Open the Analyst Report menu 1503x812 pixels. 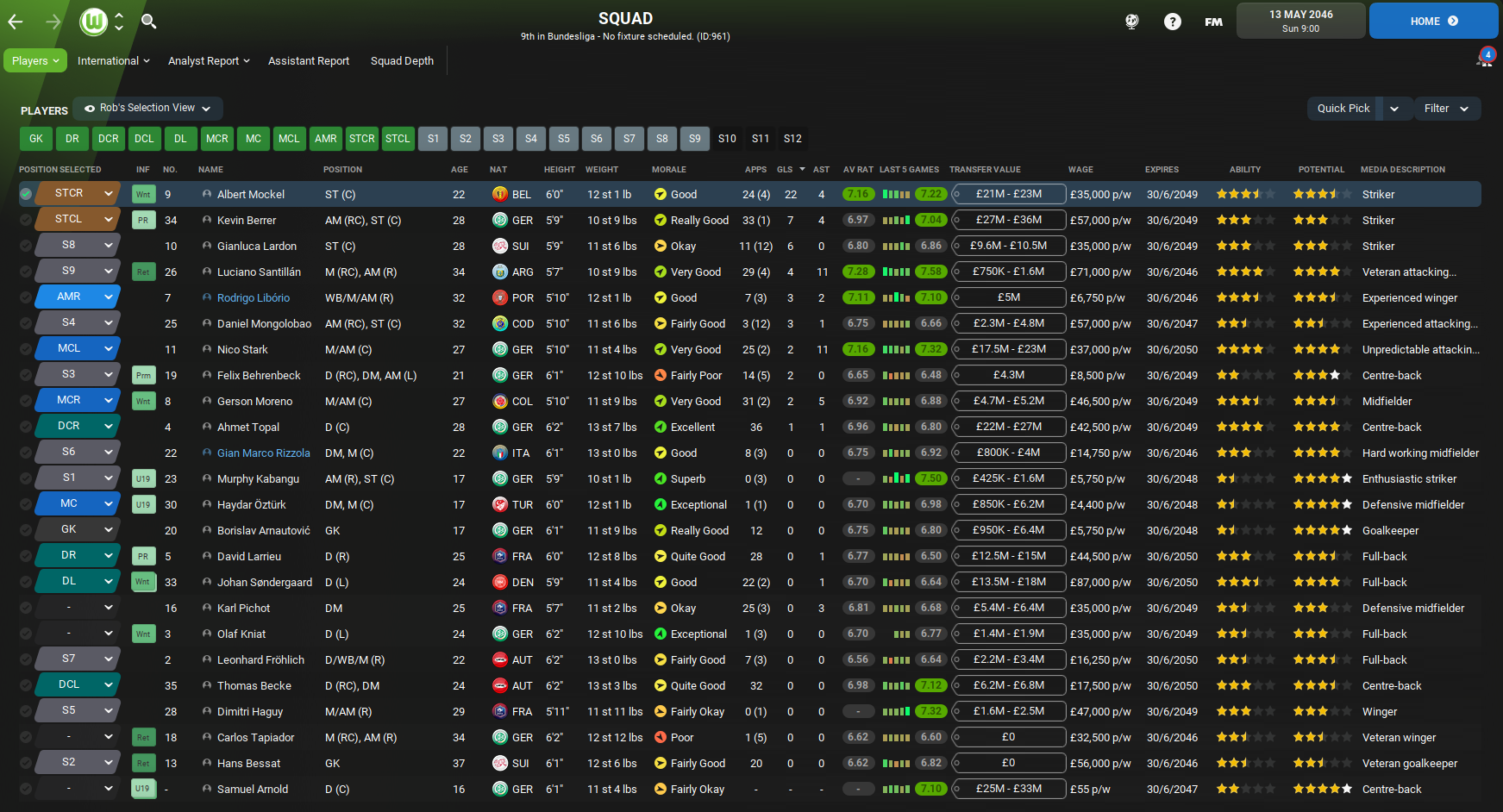point(209,61)
